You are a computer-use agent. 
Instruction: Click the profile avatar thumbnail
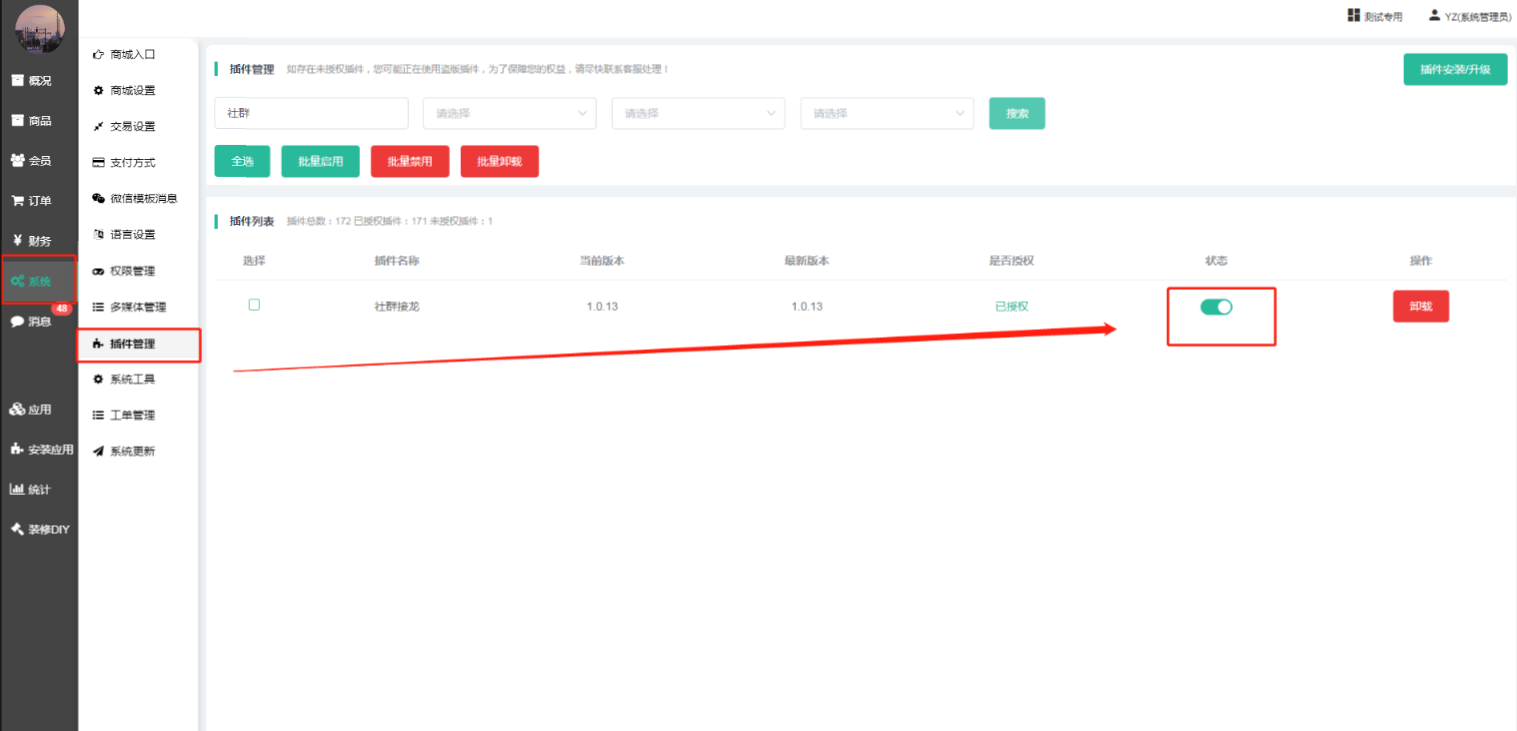pyautogui.click(x=39, y=30)
